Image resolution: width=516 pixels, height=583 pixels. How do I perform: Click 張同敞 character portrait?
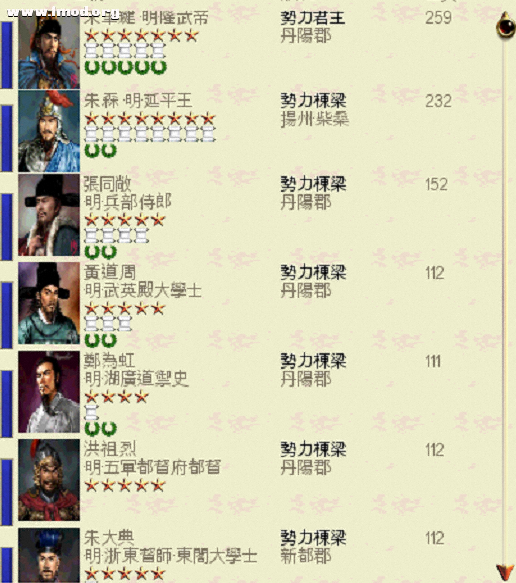pos(49,215)
